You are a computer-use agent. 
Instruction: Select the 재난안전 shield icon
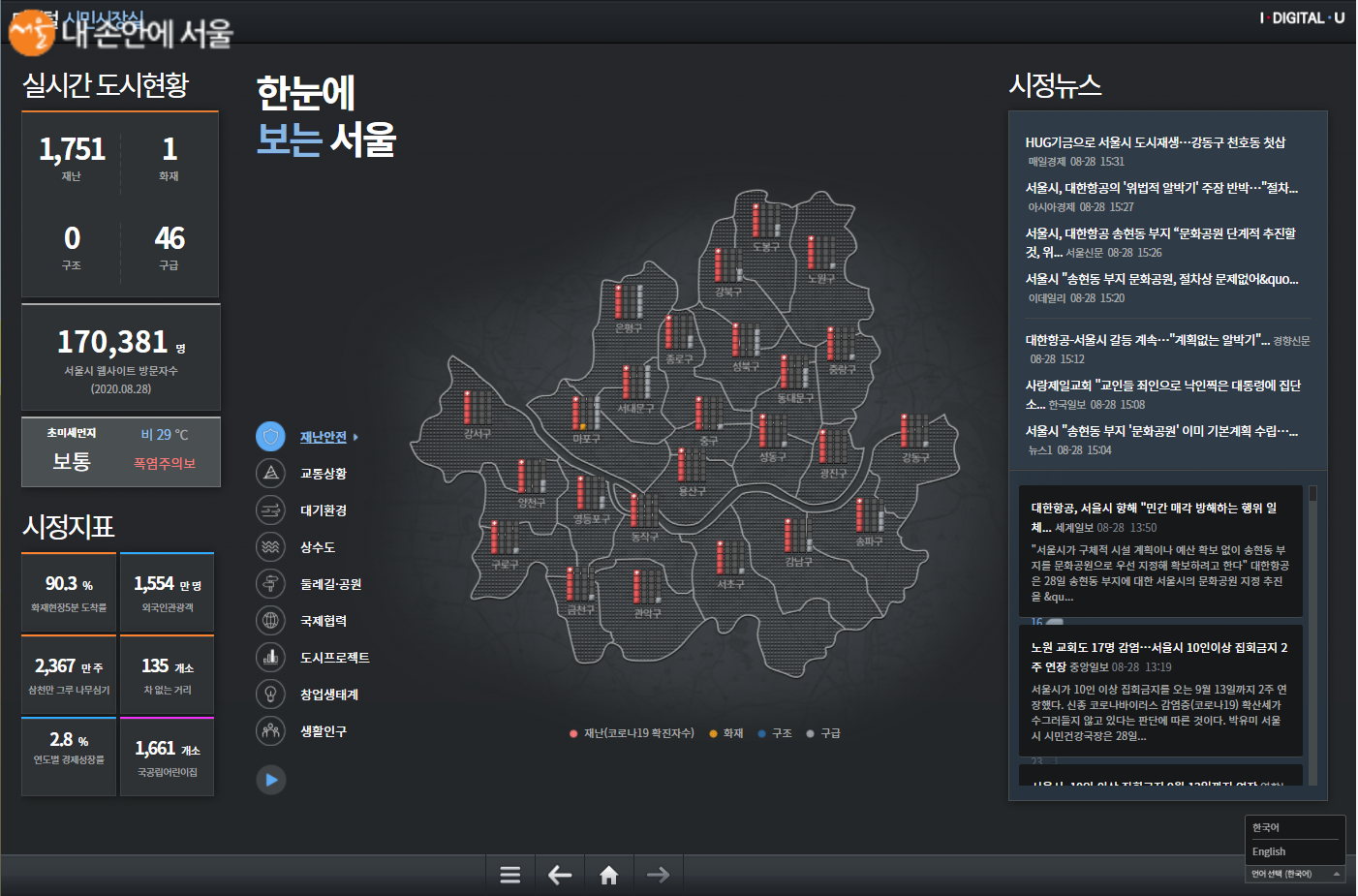(271, 436)
